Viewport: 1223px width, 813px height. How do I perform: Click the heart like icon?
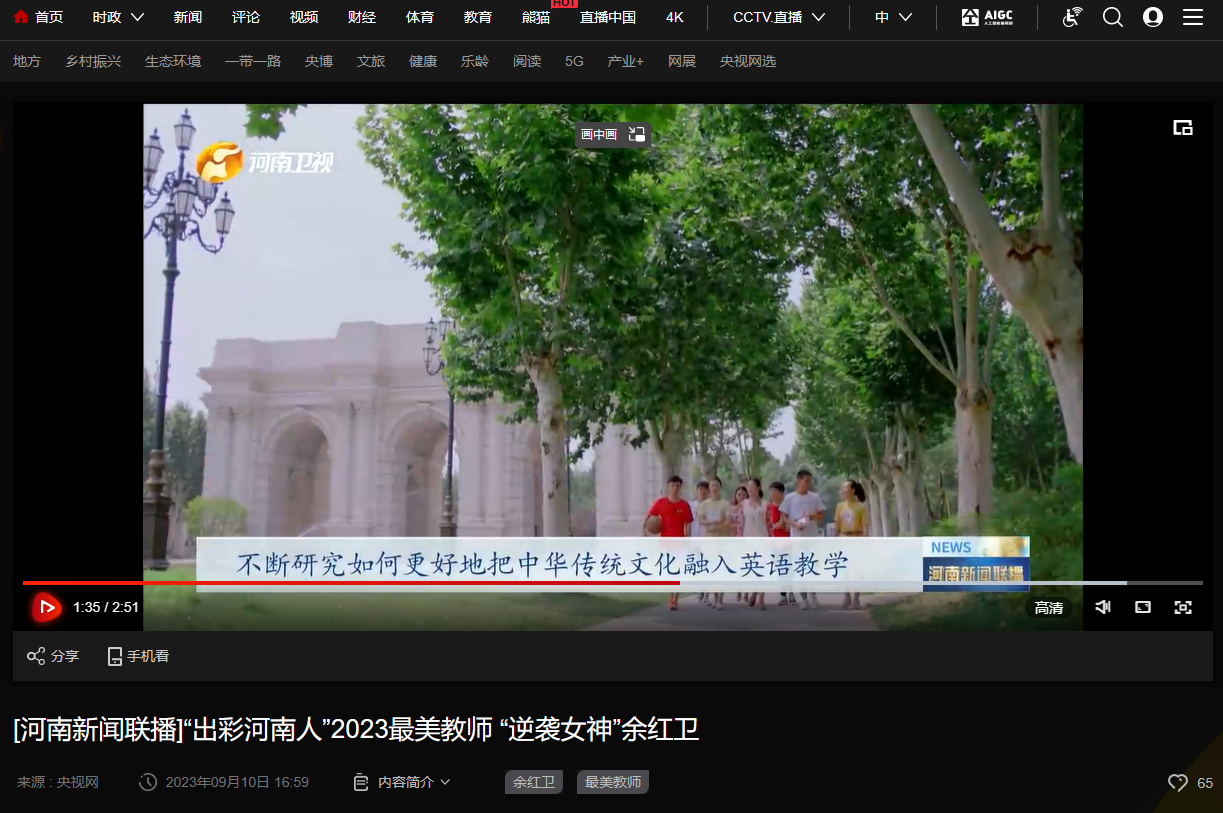tap(1178, 783)
